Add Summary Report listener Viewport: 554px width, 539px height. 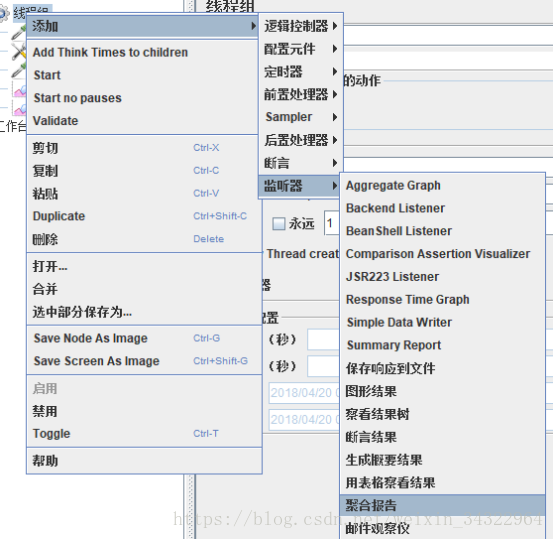click(x=443, y=345)
